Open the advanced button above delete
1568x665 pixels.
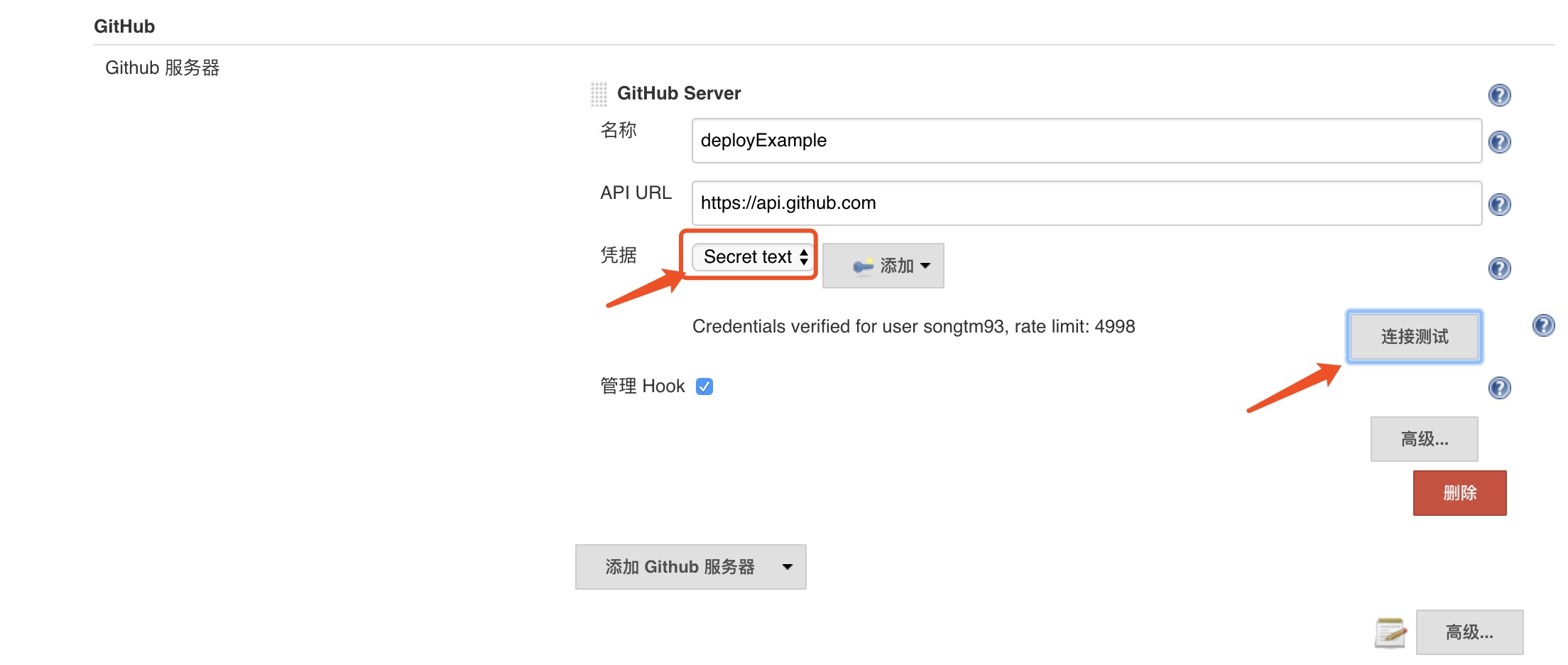pyautogui.click(x=1424, y=439)
